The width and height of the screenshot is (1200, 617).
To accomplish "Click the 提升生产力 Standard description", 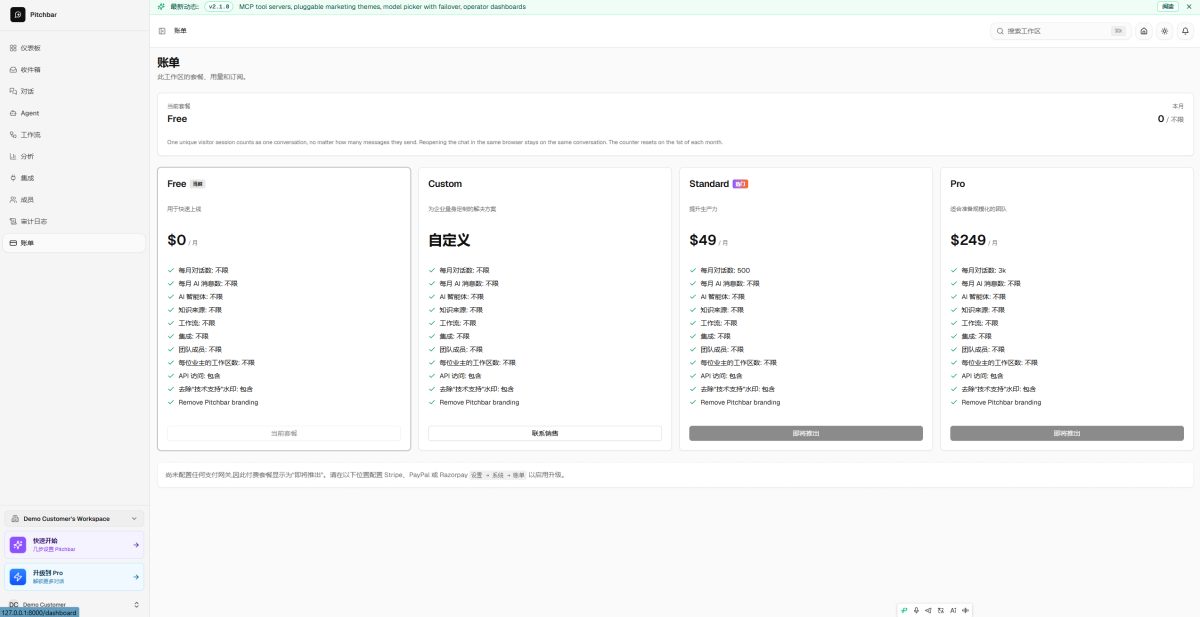I will pos(704,209).
